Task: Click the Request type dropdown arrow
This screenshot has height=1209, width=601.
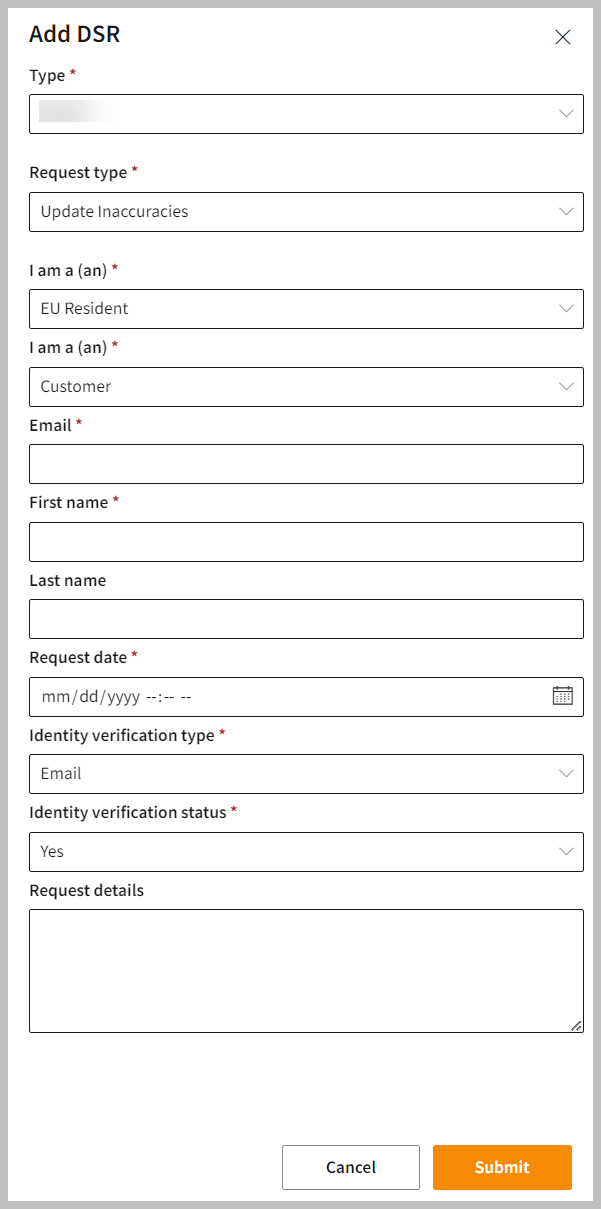Action: point(567,211)
